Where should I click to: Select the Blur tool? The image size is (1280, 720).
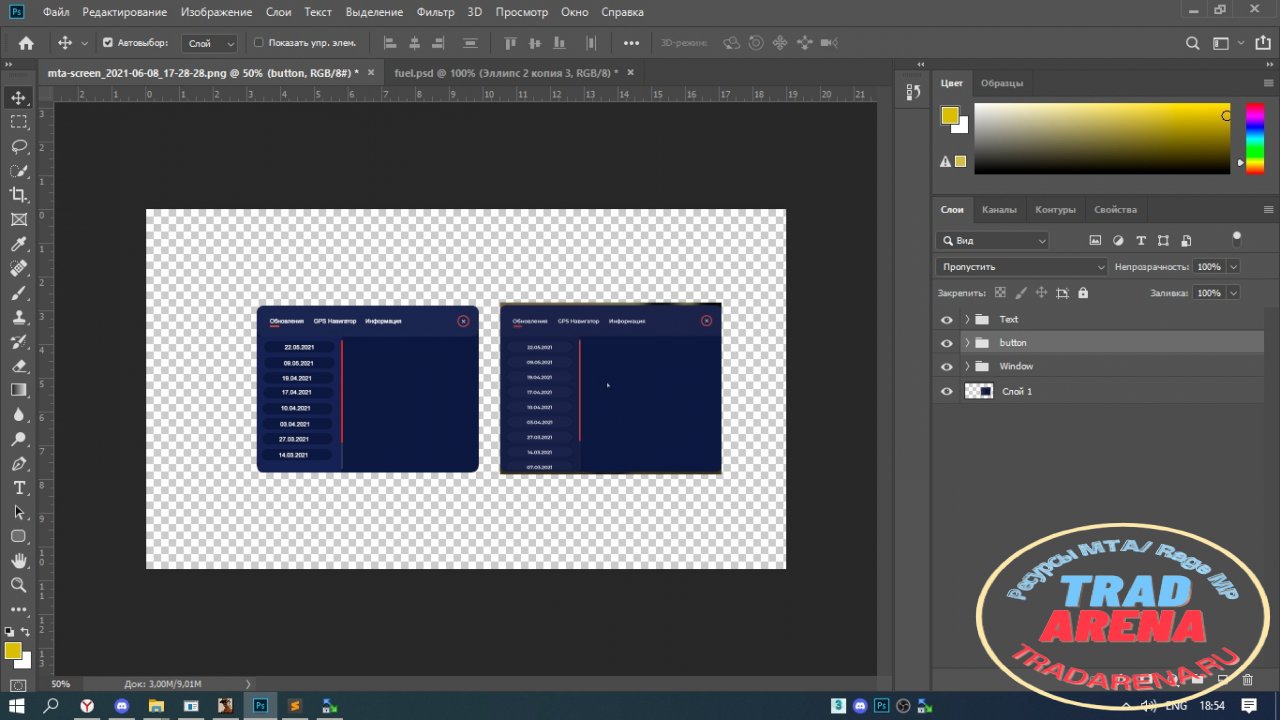click(19, 415)
